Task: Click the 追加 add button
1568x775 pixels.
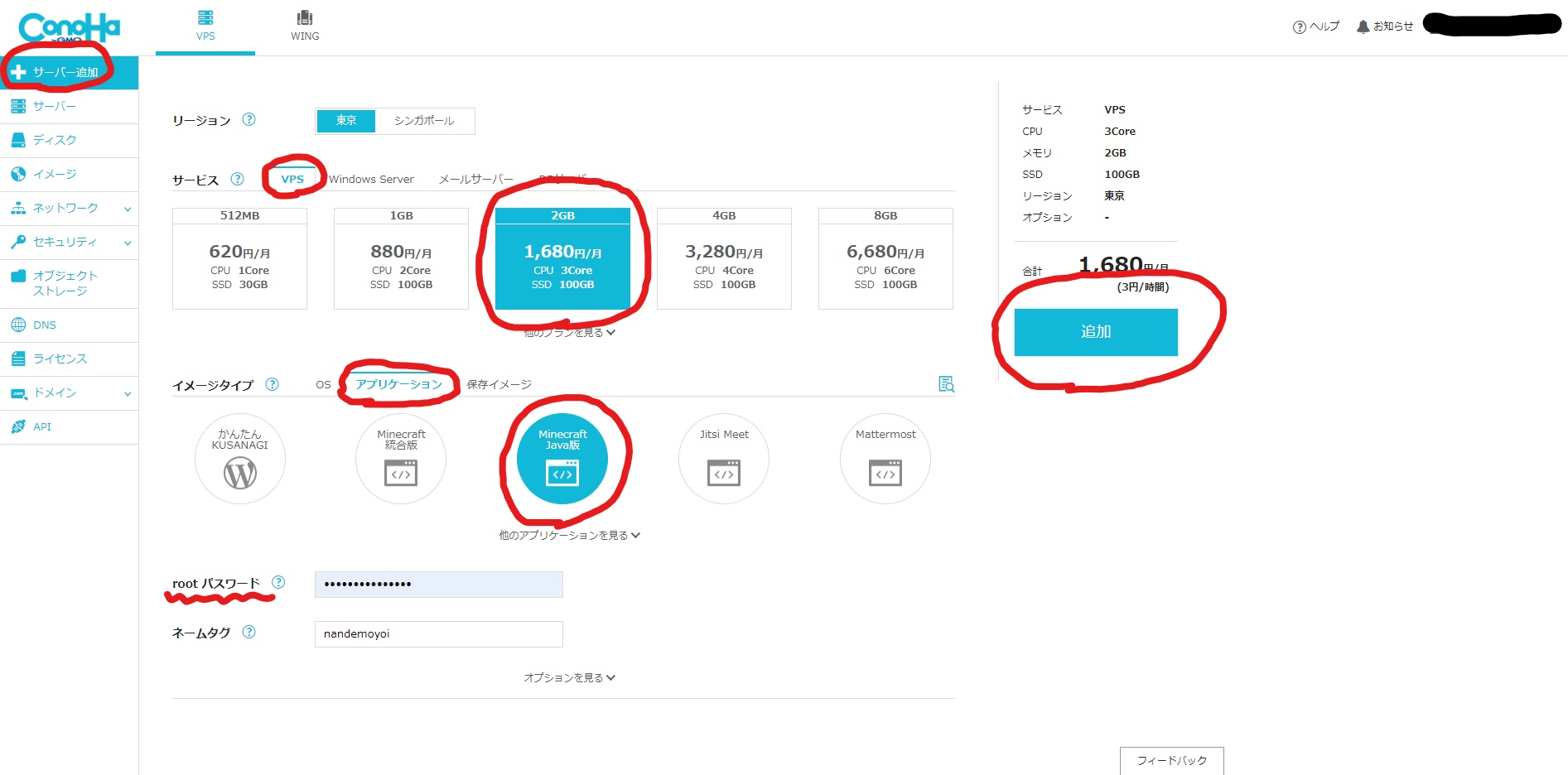Action: tap(1096, 332)
